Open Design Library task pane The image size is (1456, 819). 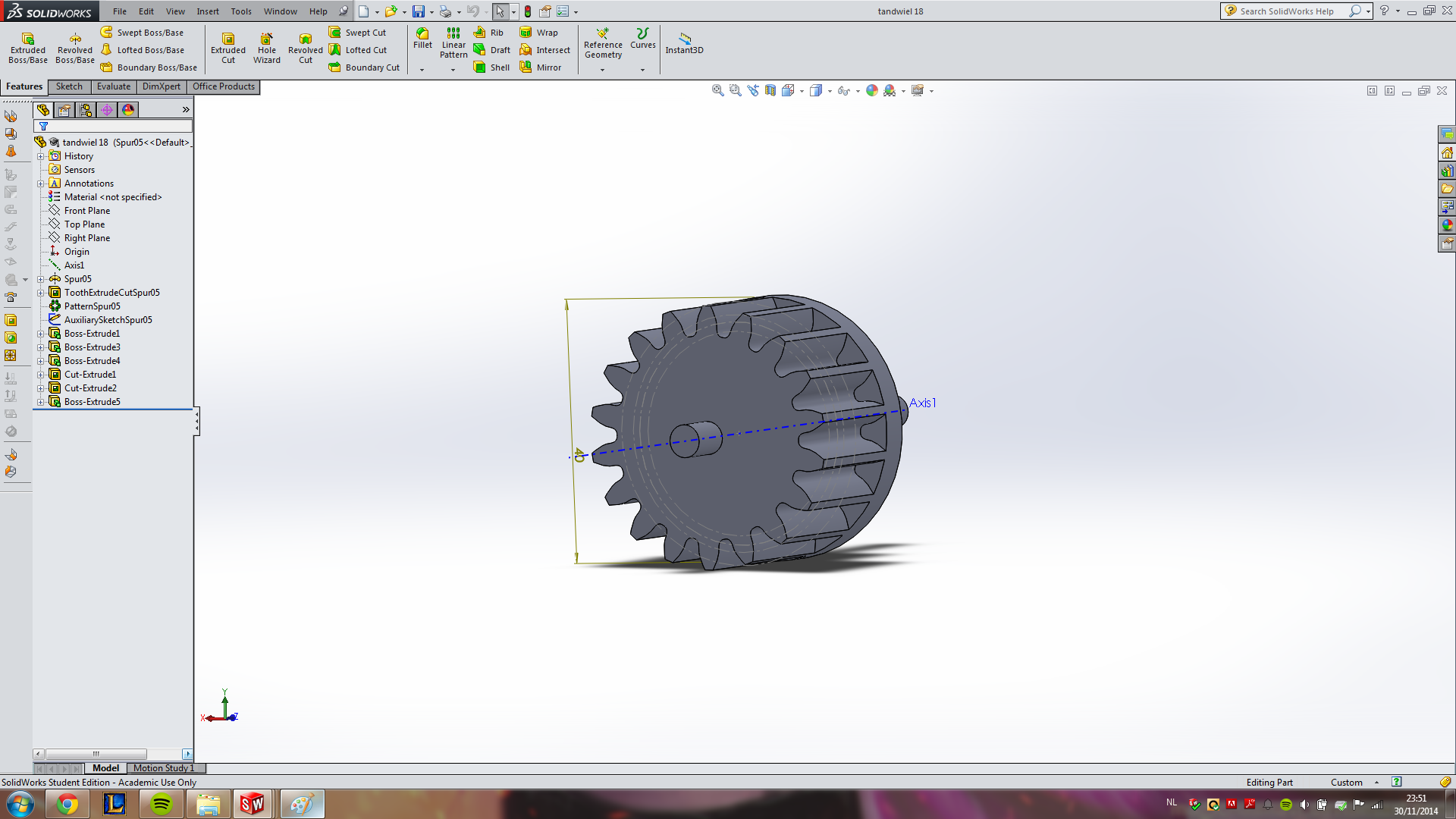[x=1447, y=170]
